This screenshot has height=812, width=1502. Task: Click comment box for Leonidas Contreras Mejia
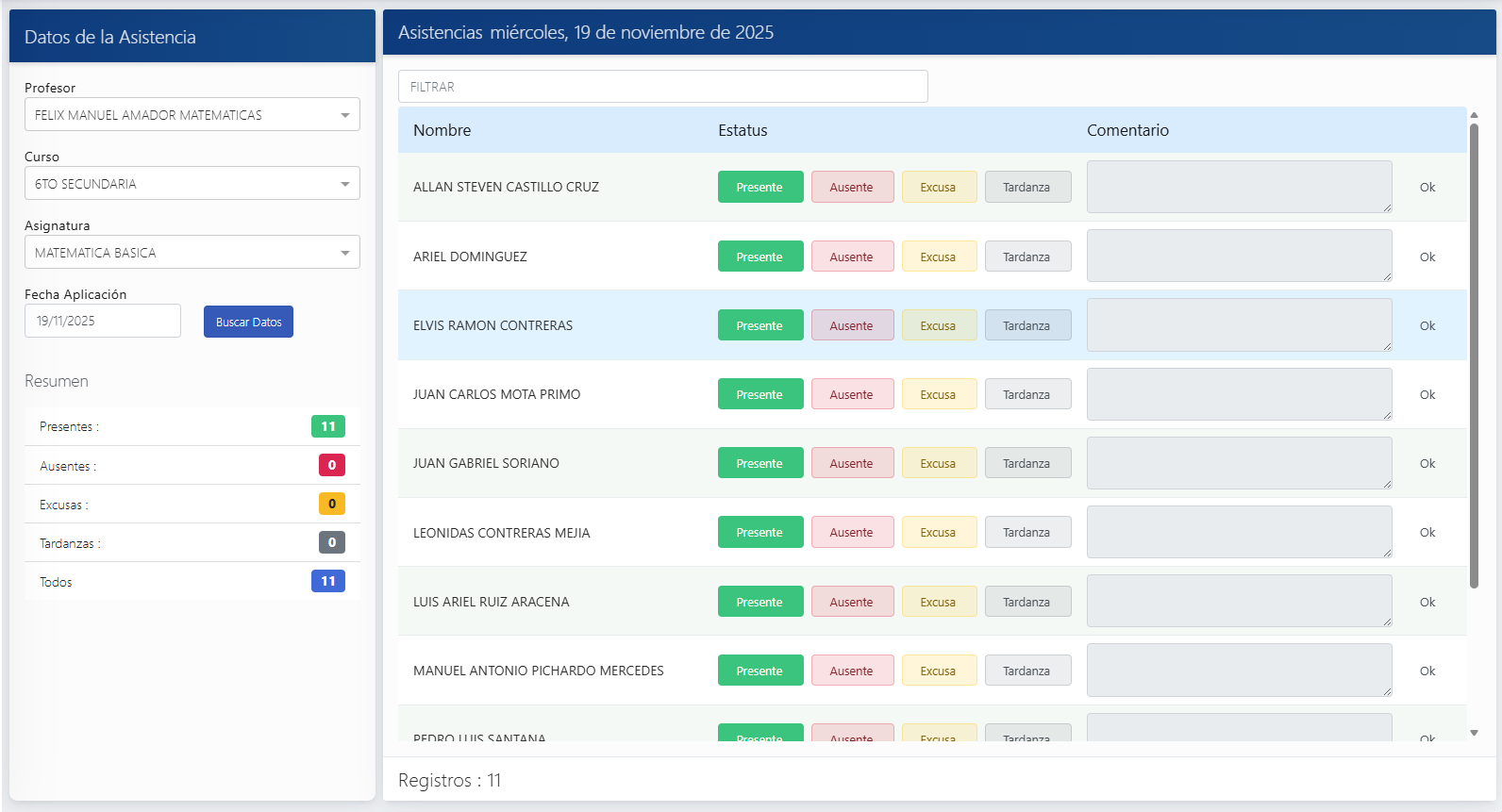point(1238,532)
